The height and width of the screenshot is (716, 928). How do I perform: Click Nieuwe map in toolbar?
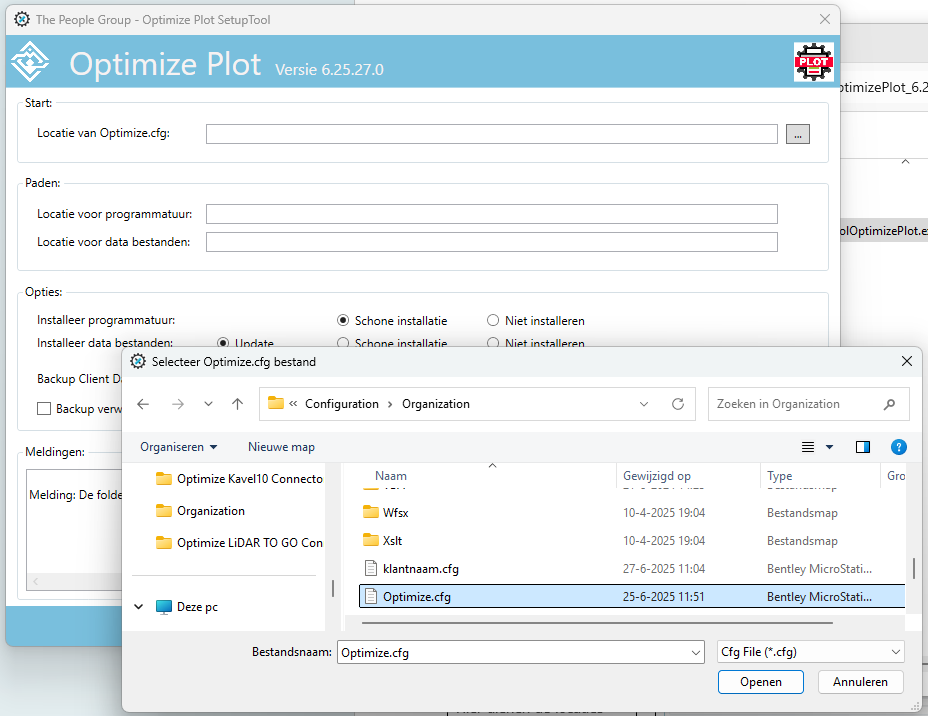(281, 447)
